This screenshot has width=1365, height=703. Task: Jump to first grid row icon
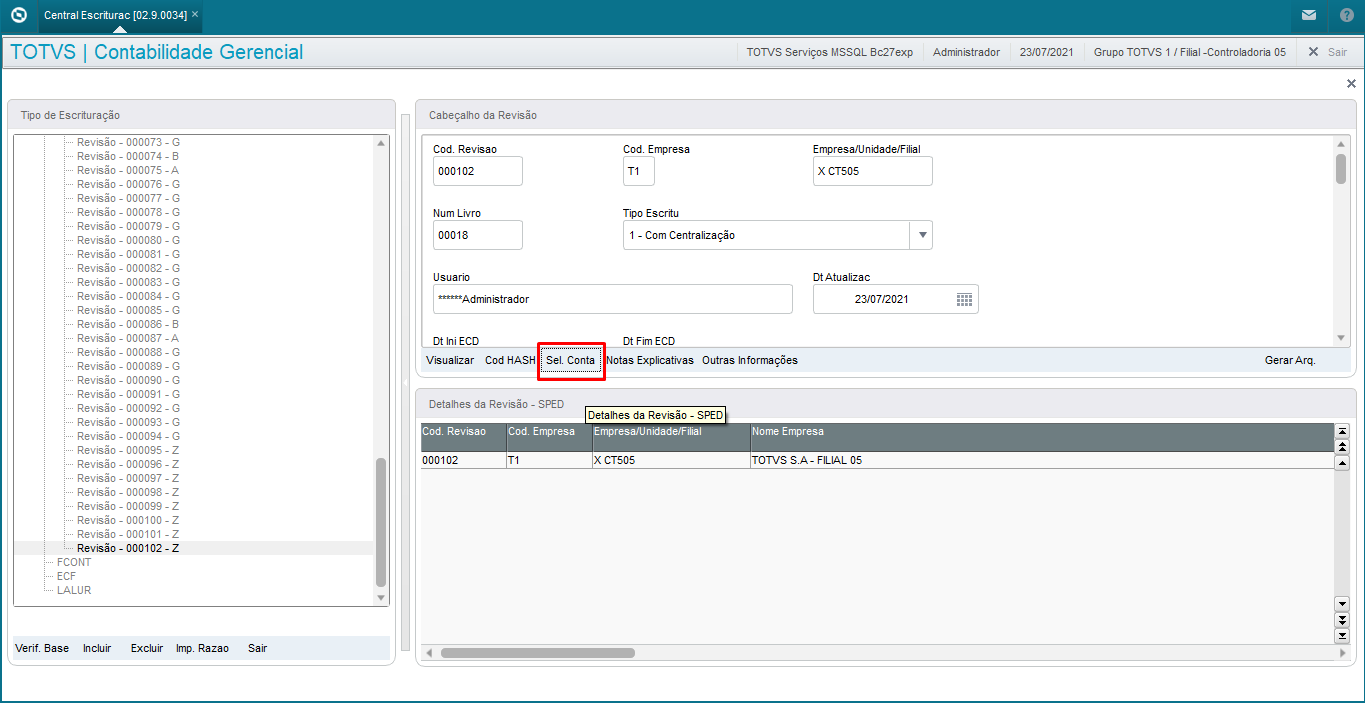[1342, 431]
